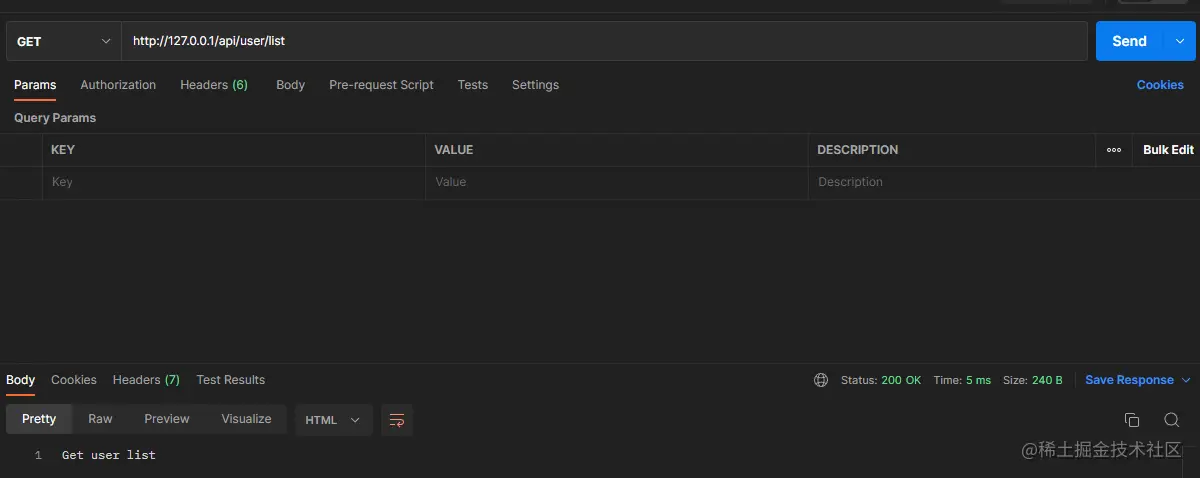Screen dimensions: 1200x478
Task: Click the Query Params label
Action: point(55,118)
